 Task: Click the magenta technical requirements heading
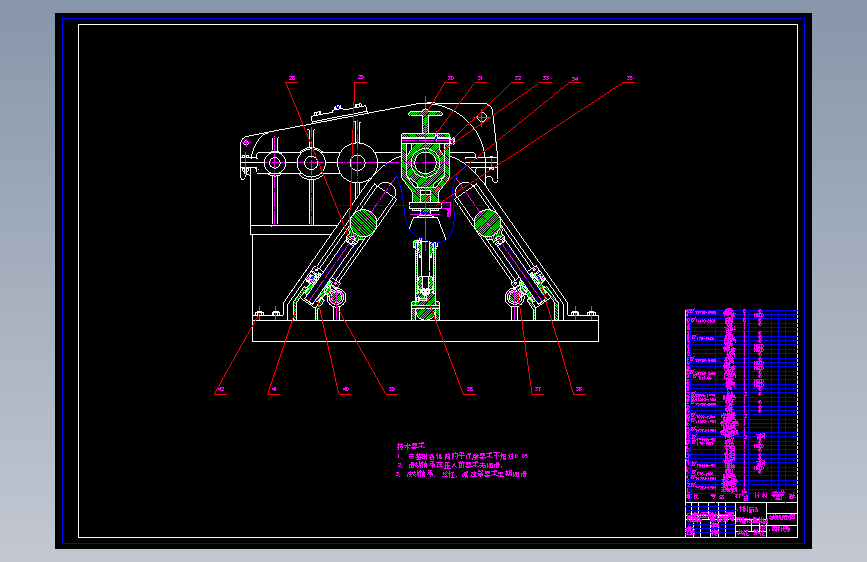410,446
